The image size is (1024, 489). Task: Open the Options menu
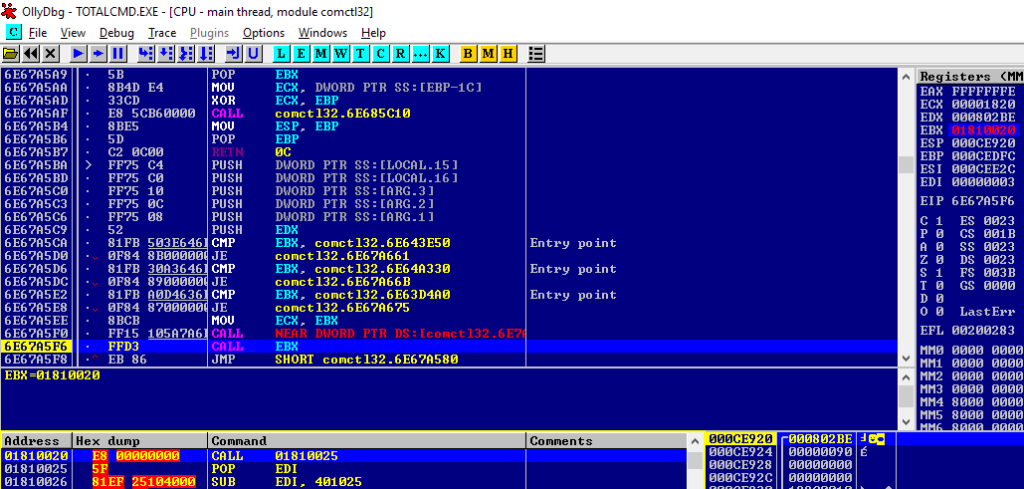pyautogui.click(x=263, y=33)
